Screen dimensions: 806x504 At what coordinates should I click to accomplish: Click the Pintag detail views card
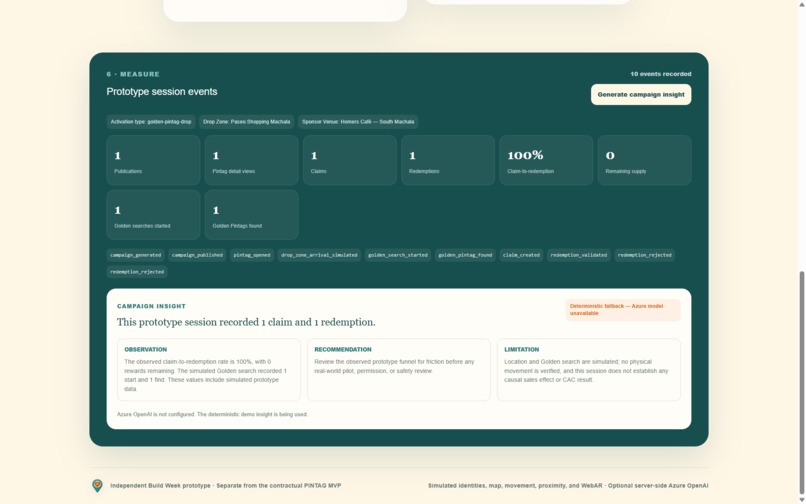[251, 160]
